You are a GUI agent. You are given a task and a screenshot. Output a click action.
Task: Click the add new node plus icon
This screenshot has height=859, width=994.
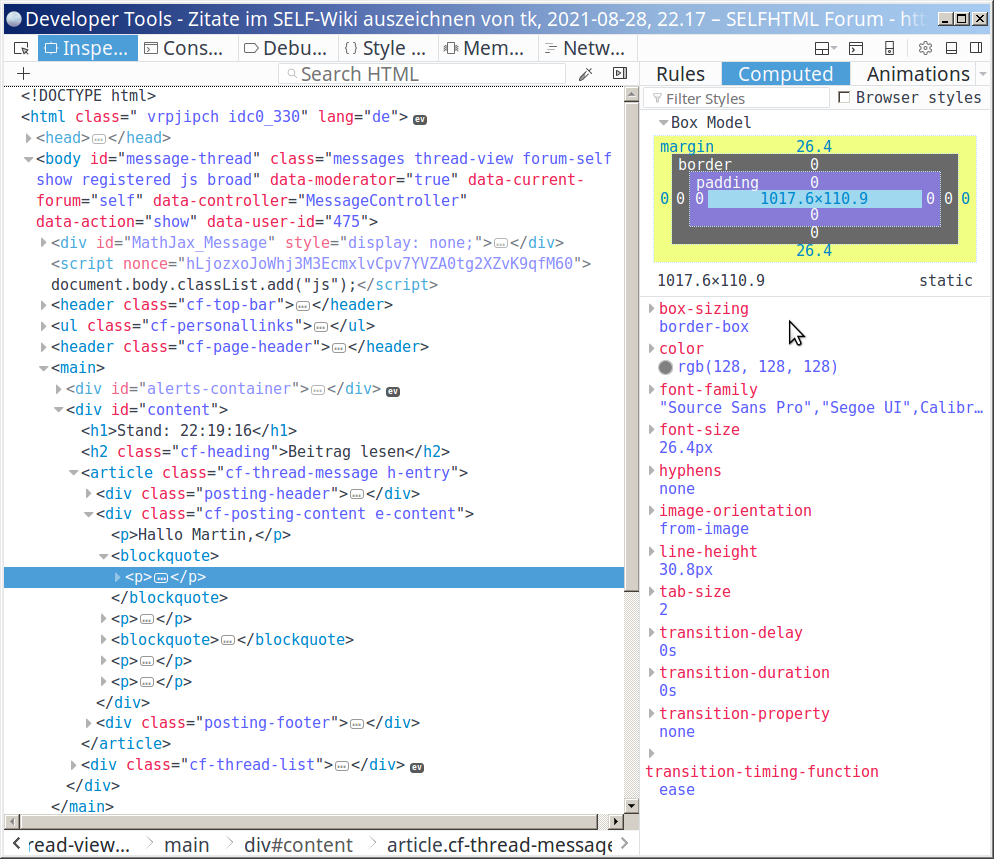click(24, 74)
